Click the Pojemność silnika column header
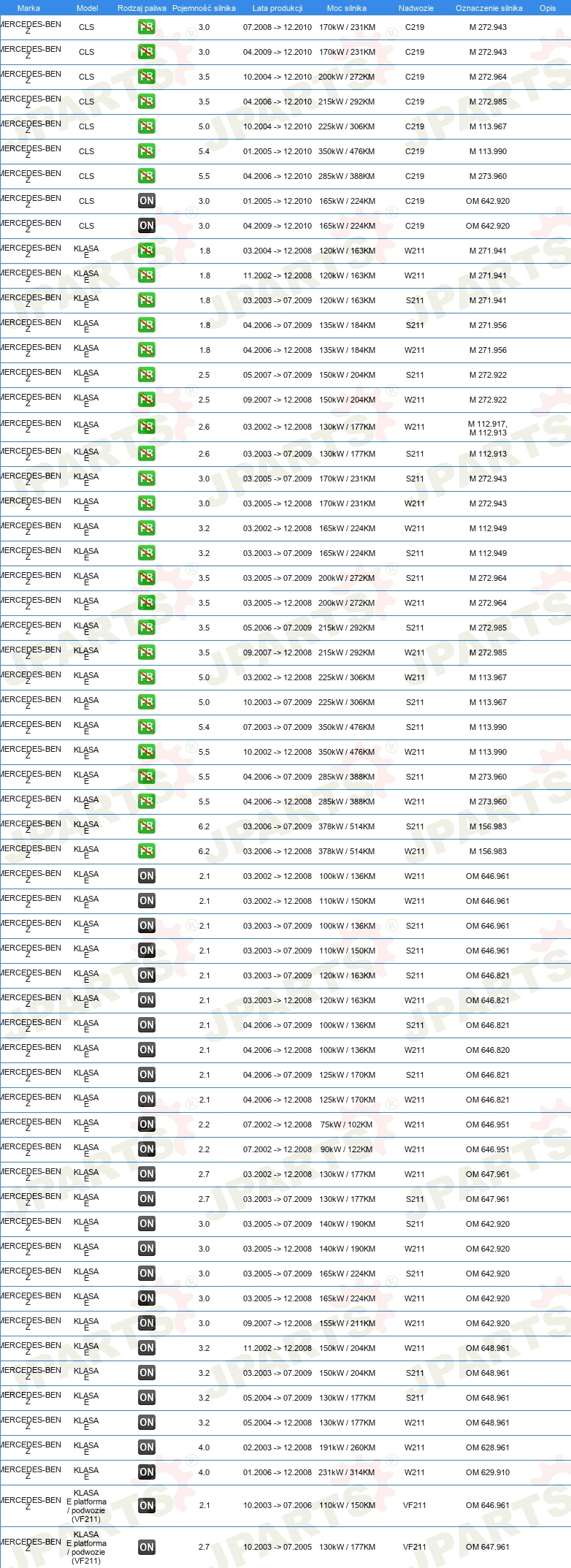 point(204,8)
